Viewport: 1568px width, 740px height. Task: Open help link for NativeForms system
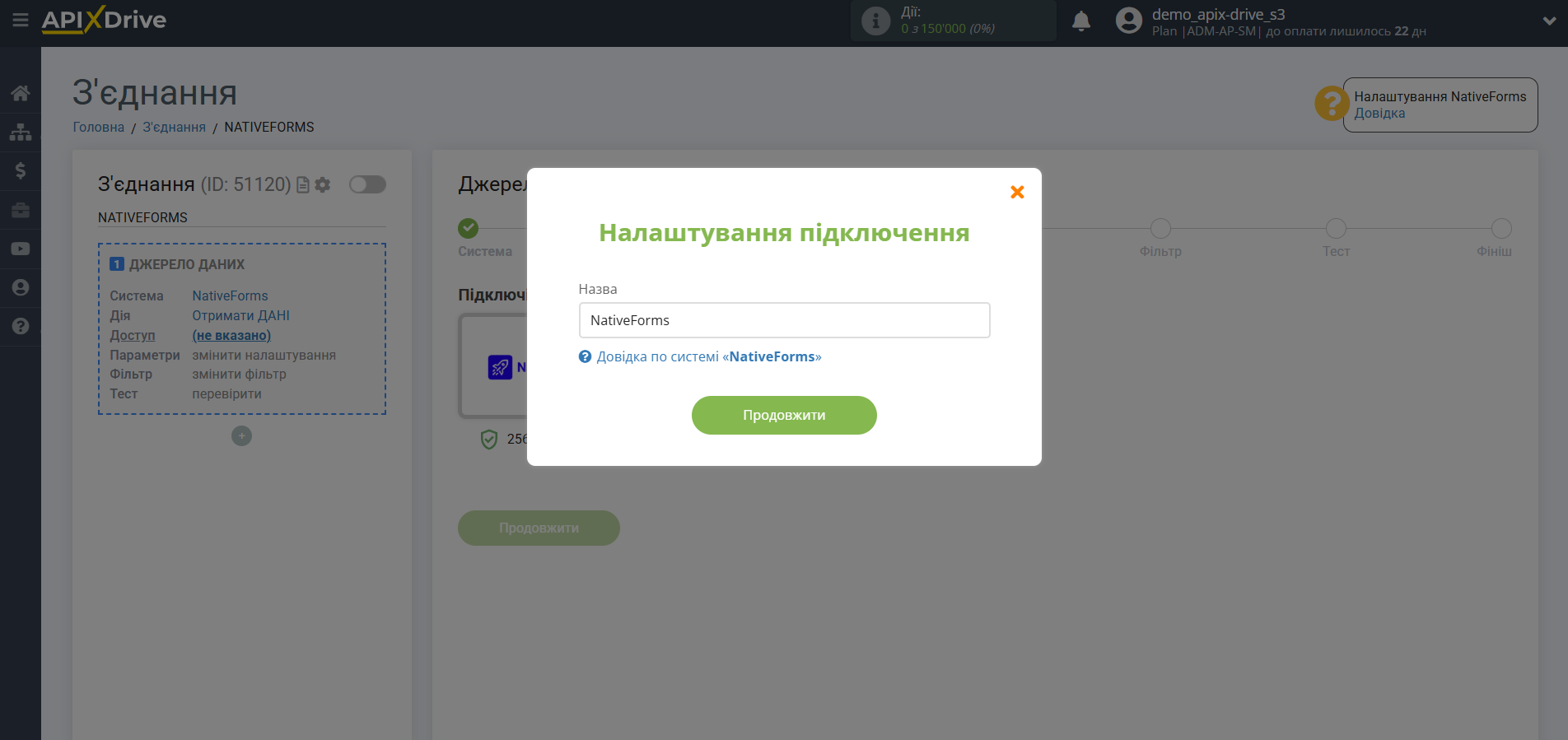pyautogui.click(x=708, y=356)
